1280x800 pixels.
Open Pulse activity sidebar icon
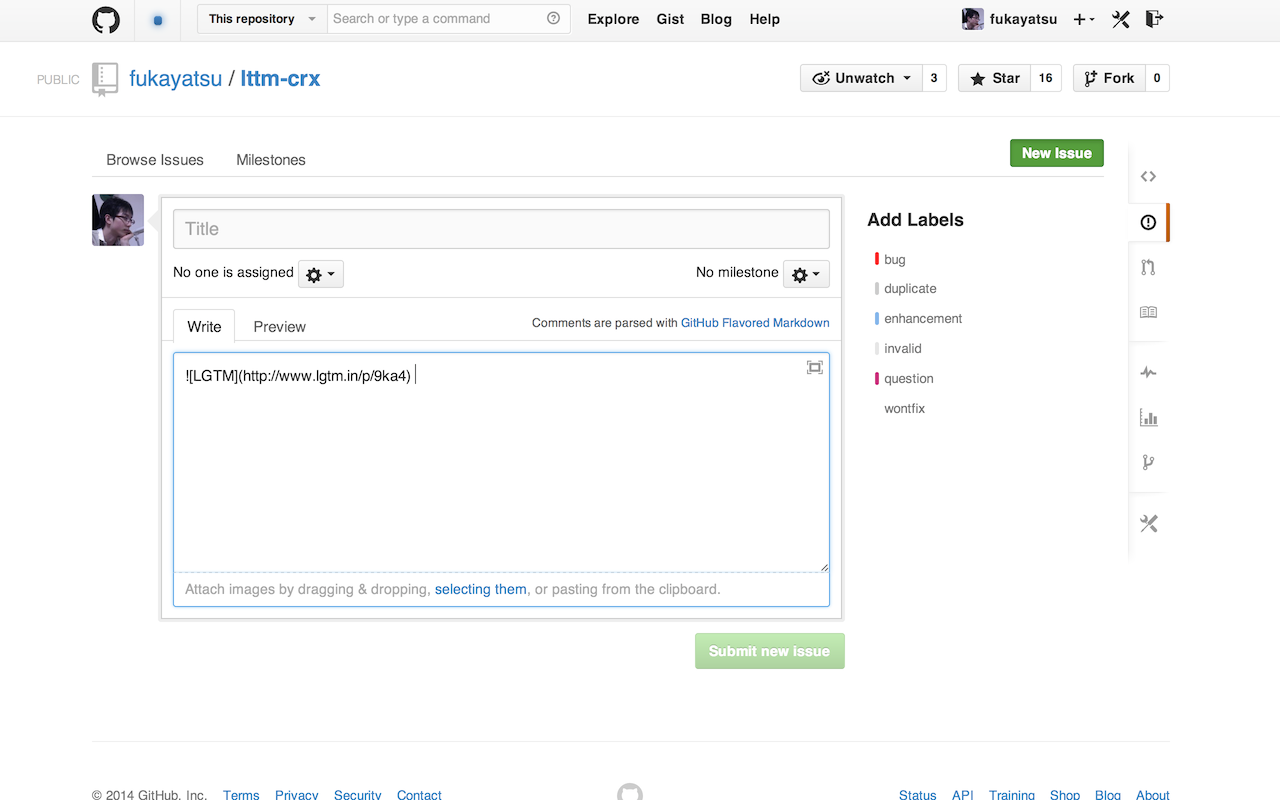coord(1148,372)
